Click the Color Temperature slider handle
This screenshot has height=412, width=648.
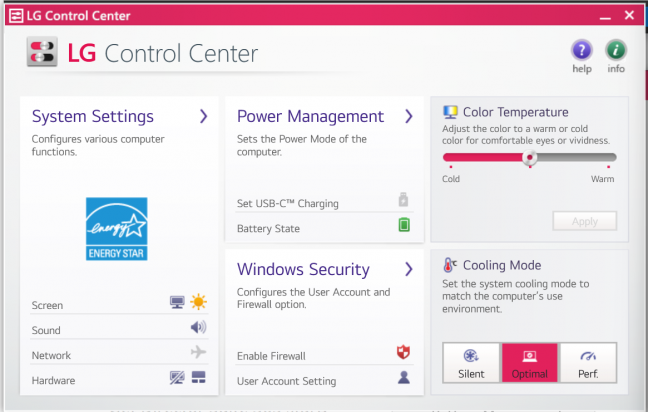(529, 157)
